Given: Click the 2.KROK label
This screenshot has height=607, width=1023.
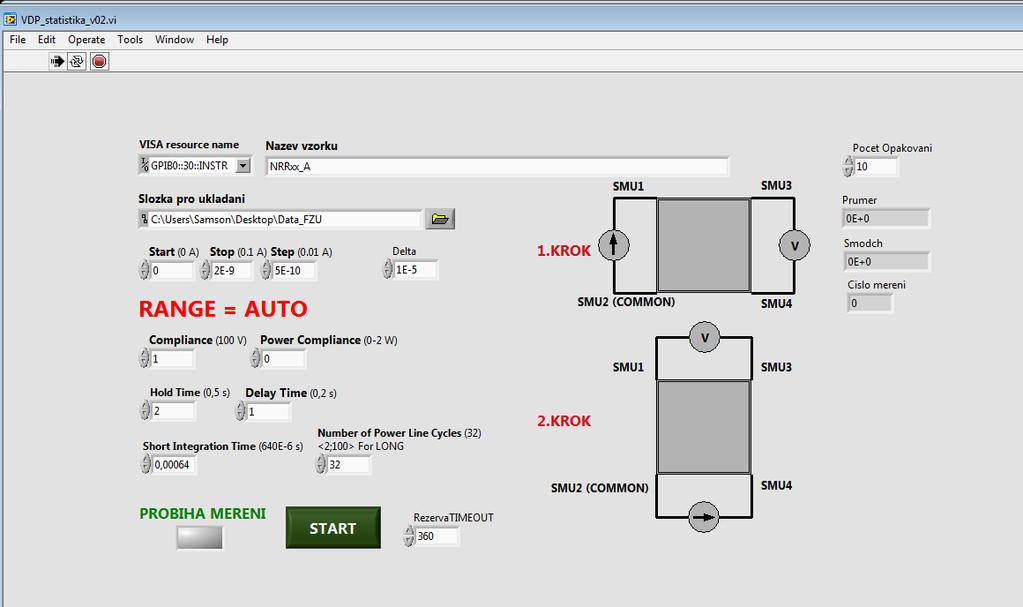Looking at the screenshot, I should pos(564,421).
